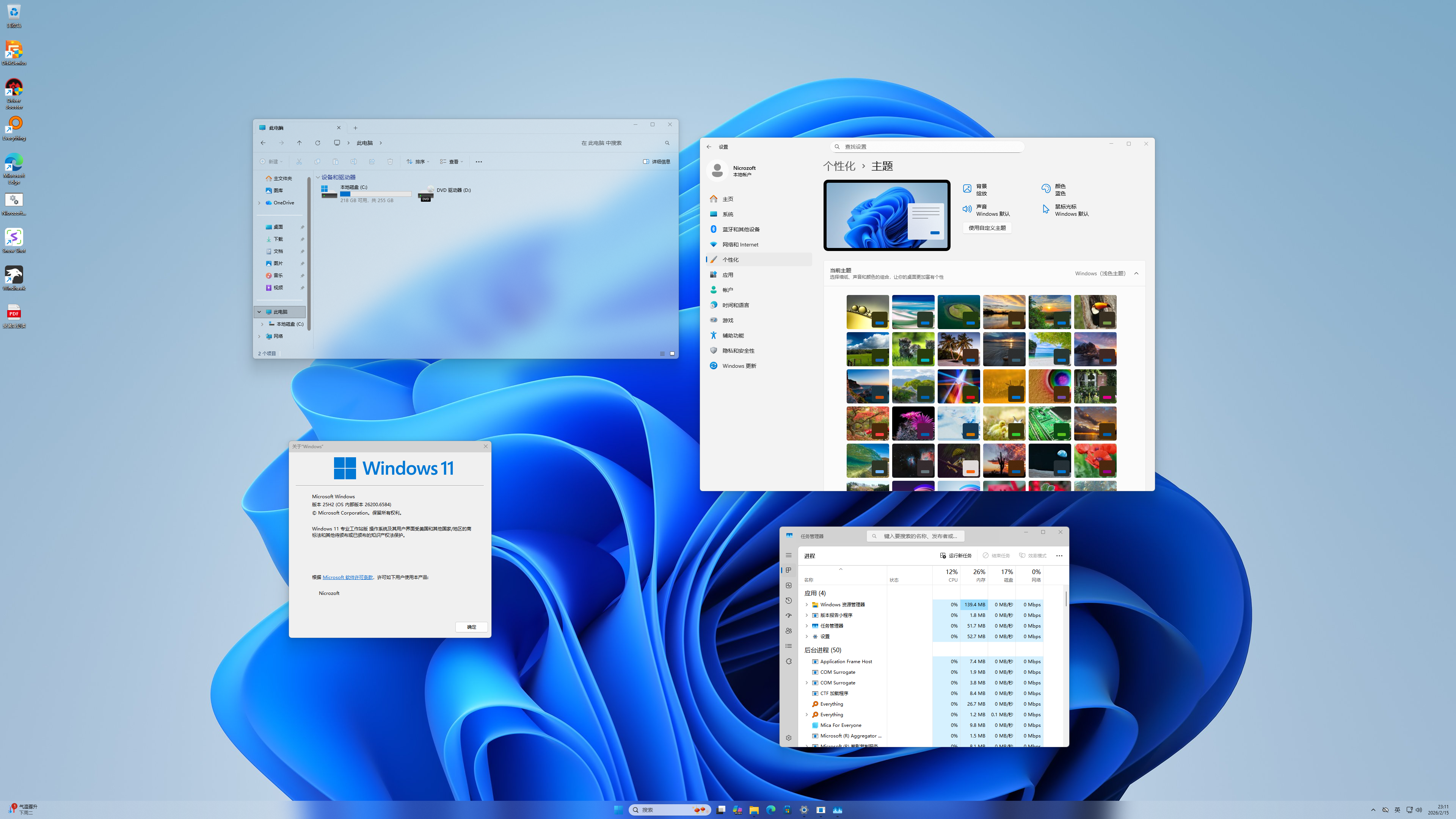The height and width of the screenshot is (819, 1456).
Task: Select Windows 更新 in Settings sidebar
Action: [x=739, y=366]
